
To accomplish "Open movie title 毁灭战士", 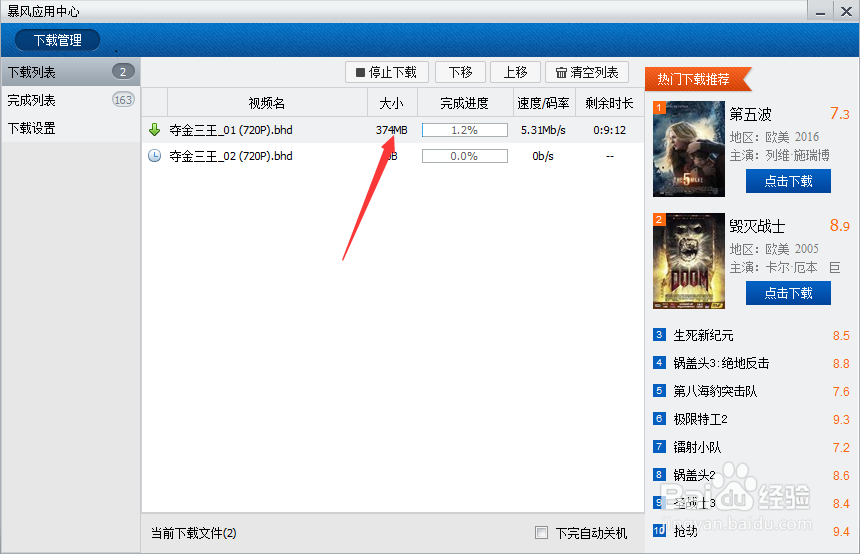I will [x=757, y=226].
